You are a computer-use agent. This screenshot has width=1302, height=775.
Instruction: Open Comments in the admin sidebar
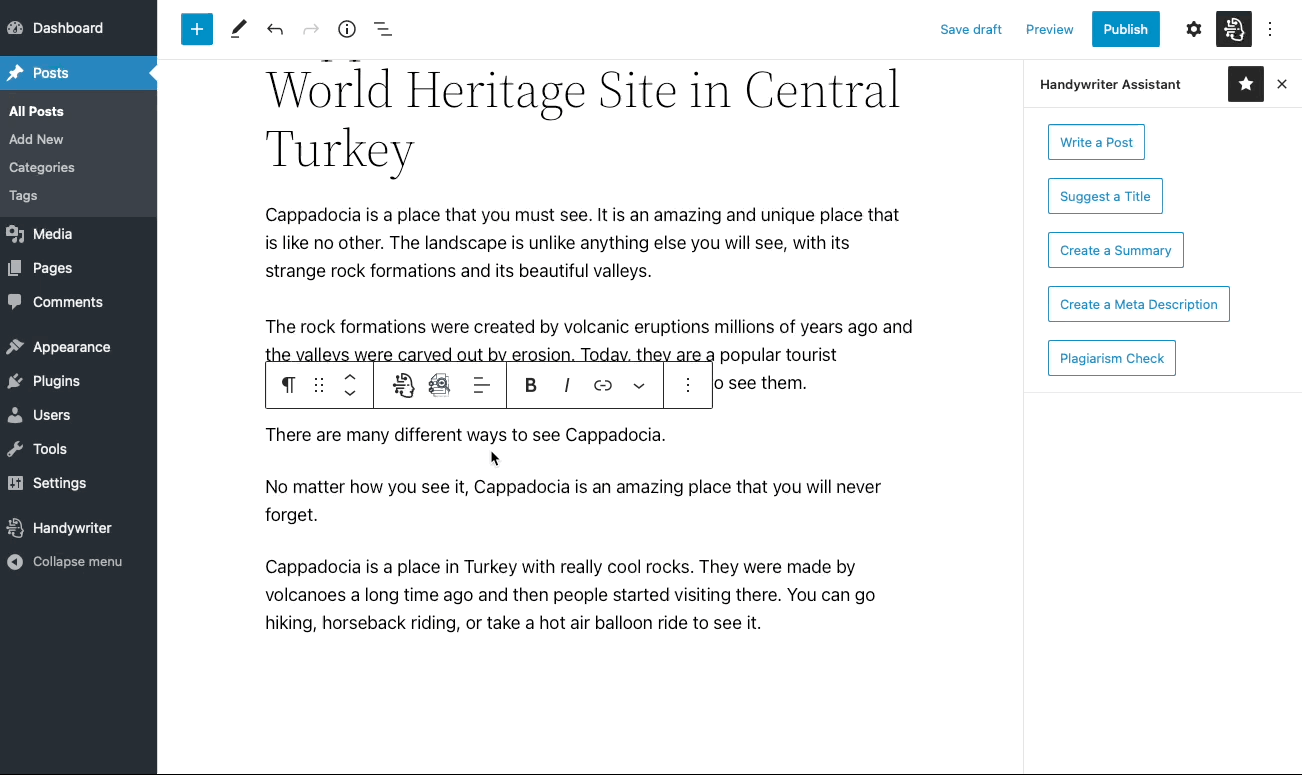(x=78, y=302)
